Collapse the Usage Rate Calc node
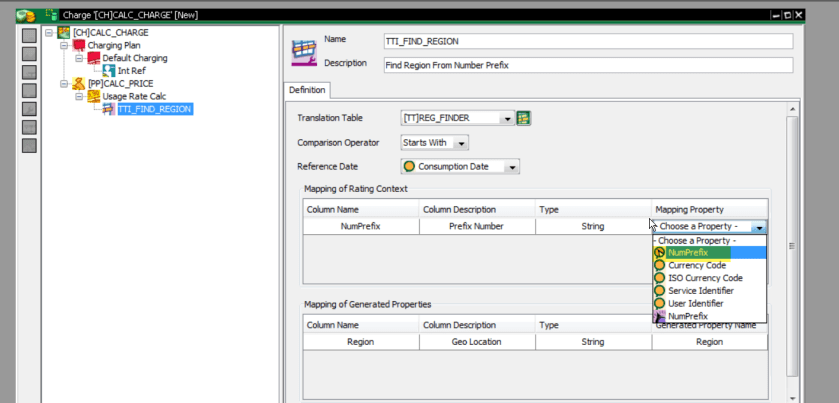 click(x=79, y=96)
